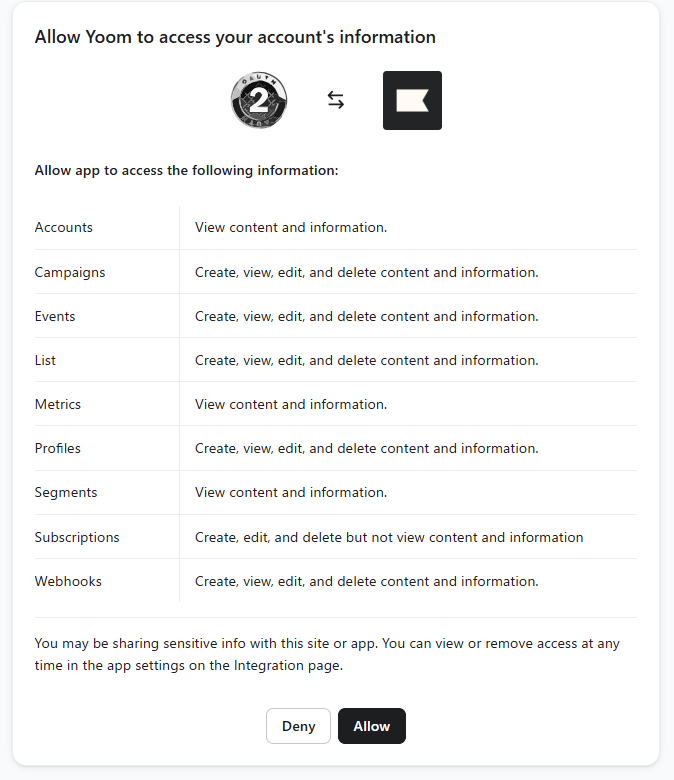The height and width of the screenshot is (780, 674).
Task: Click the Webhooks permission label
Action: [x=68, y=582]
